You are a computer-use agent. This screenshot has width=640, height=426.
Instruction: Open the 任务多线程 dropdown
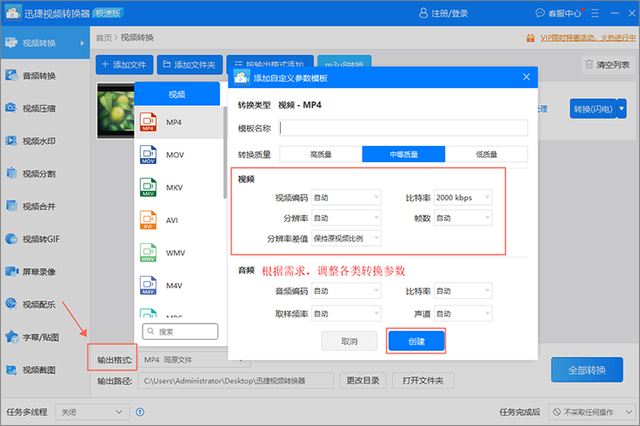tap(92, 412)
